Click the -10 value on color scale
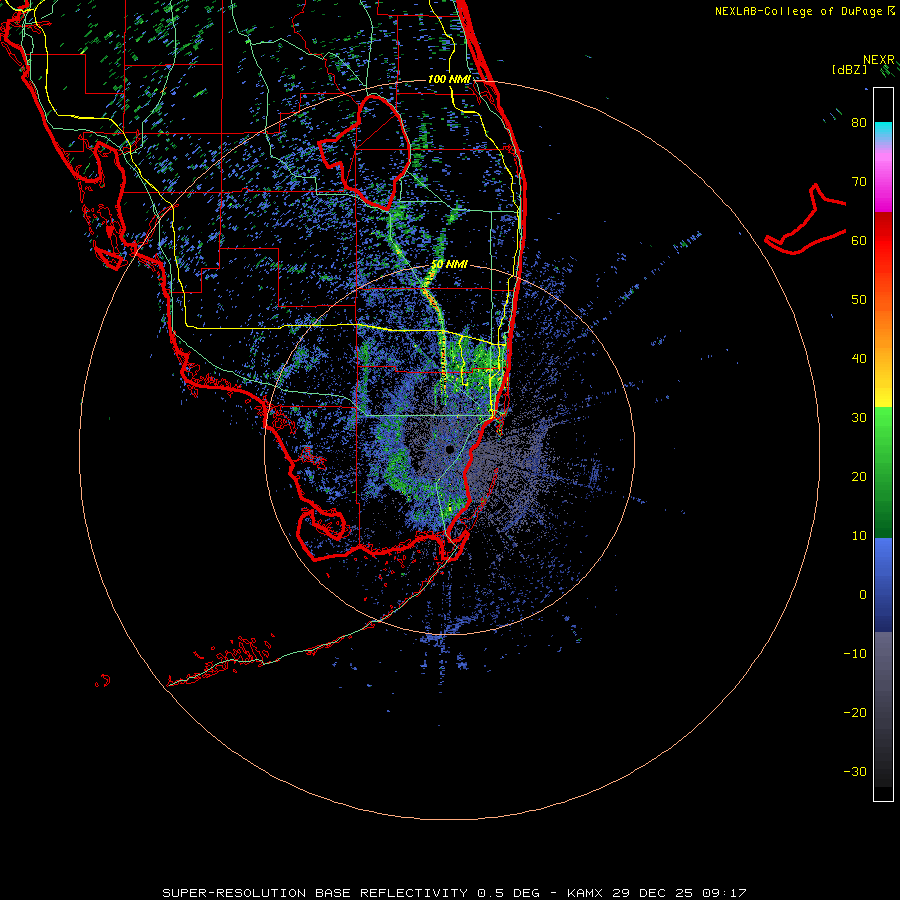 (x=855, y=654)
